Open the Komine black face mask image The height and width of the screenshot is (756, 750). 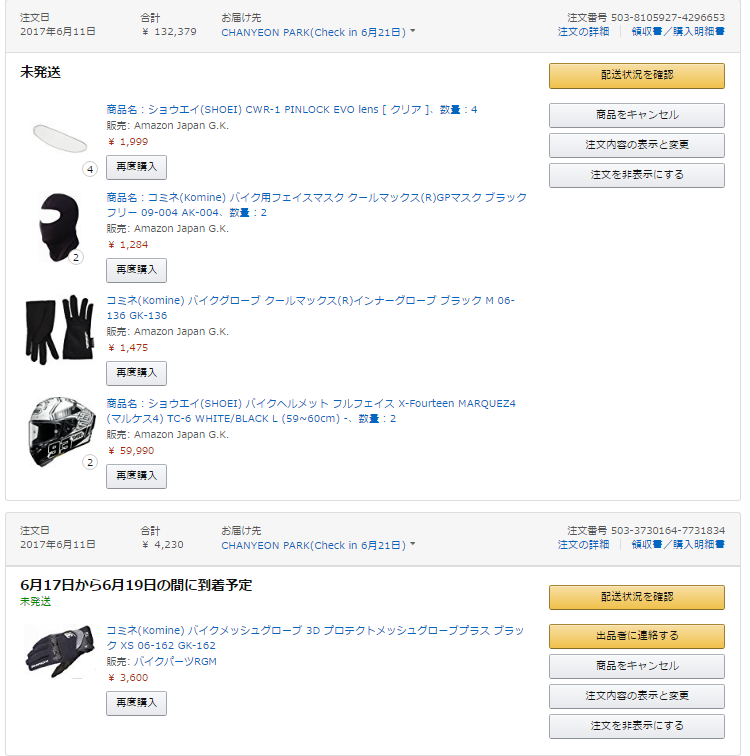[x=59, y=226]
